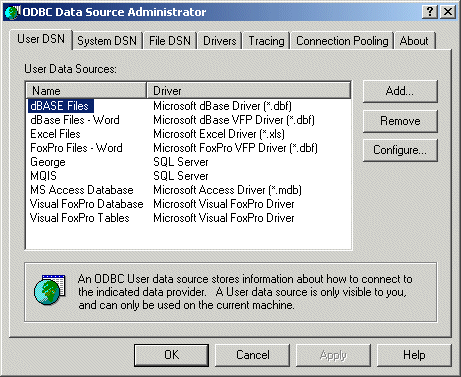The height and width of the screenshot is (377, 461).
Task: Open the Connection Pooling tab
Action: pyautogui.click(x=342, y=41)
